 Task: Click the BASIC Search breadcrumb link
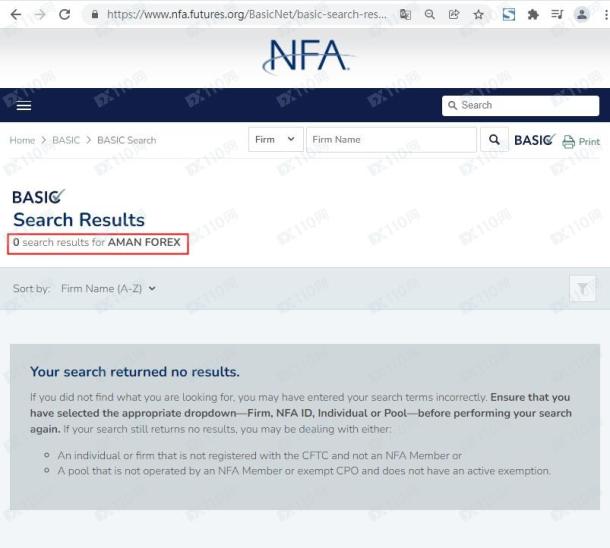coord(127,140)
